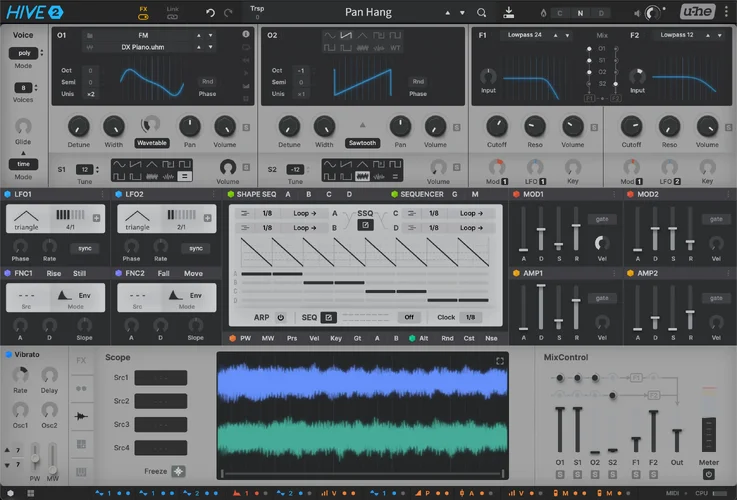Open the preset search magnifier
This screenshot has width=737, height=500.
[481, 12]
